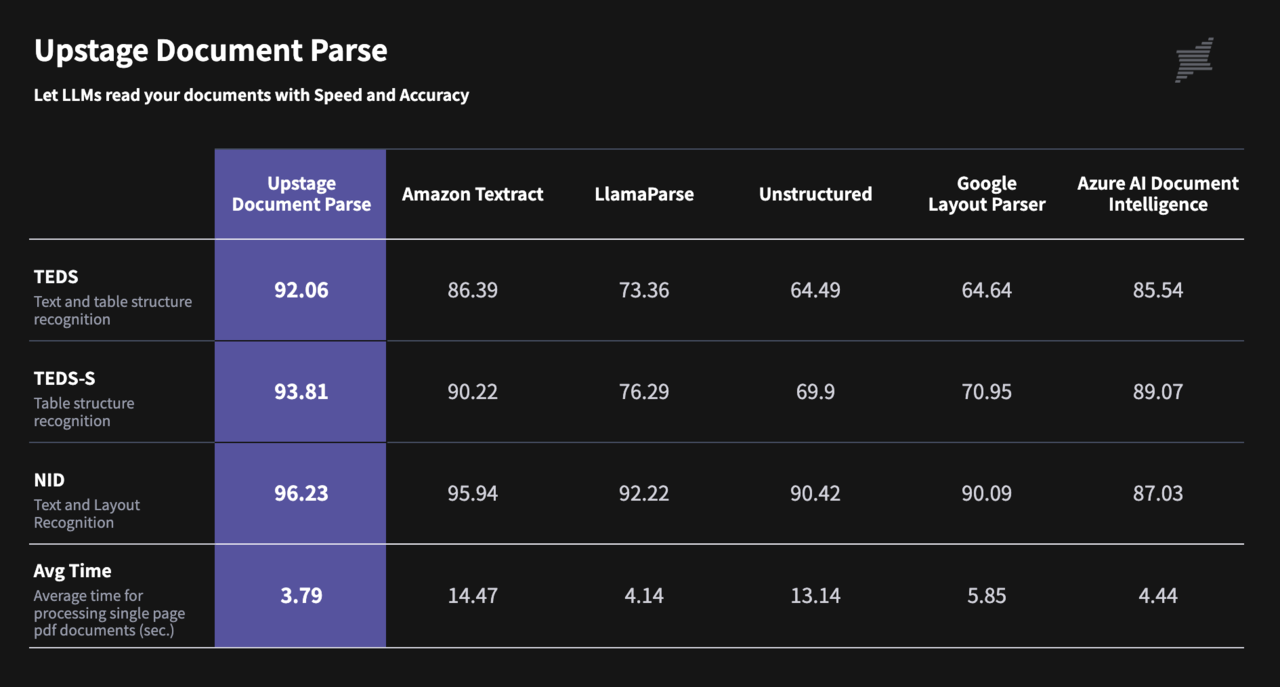This screenshot has height=687, width=1280.
Task: Click the Azure AI Document Intelligence header
Action: tap(1157, 194)
